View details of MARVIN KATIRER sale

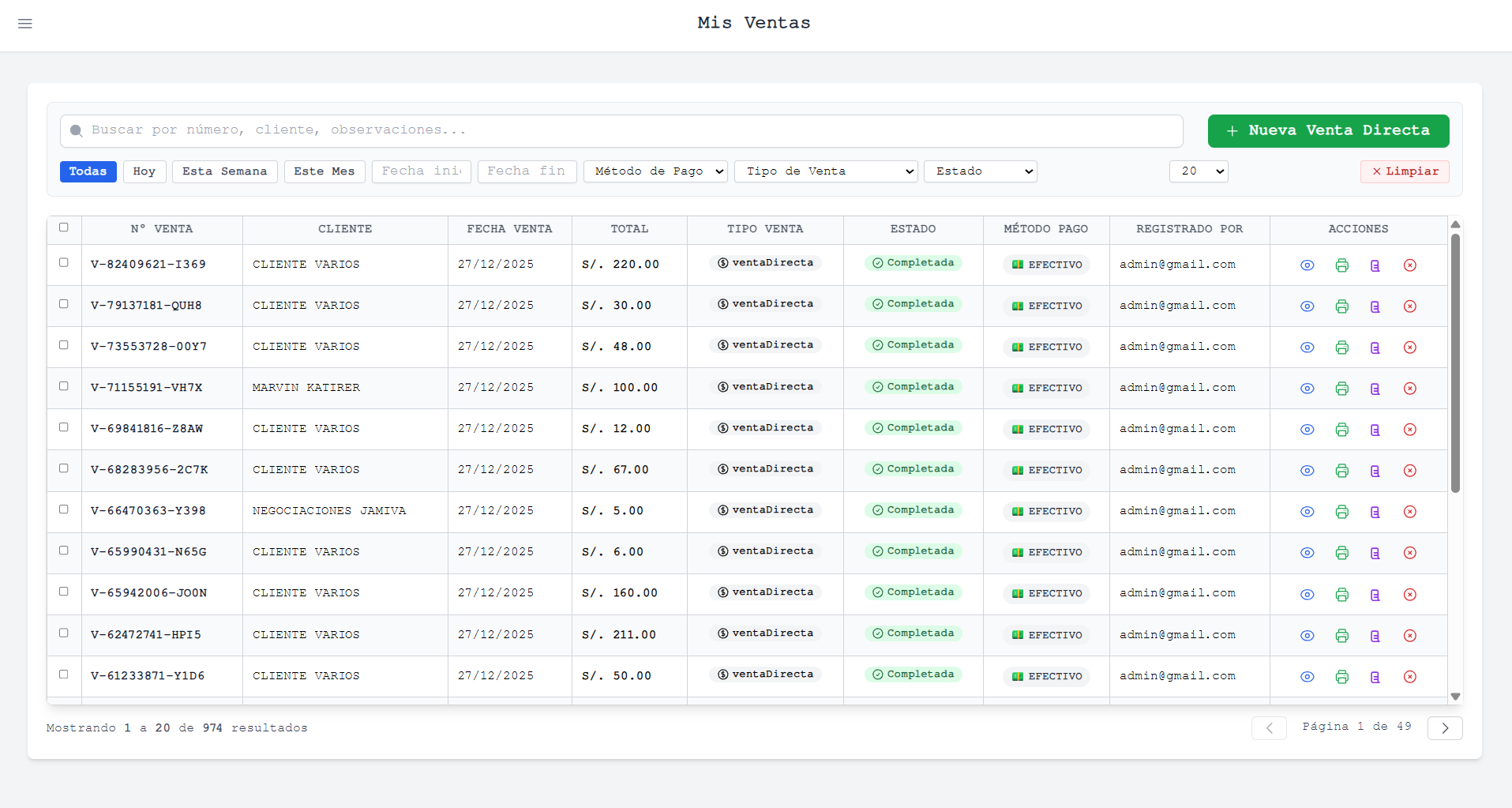pos(1308,389)
